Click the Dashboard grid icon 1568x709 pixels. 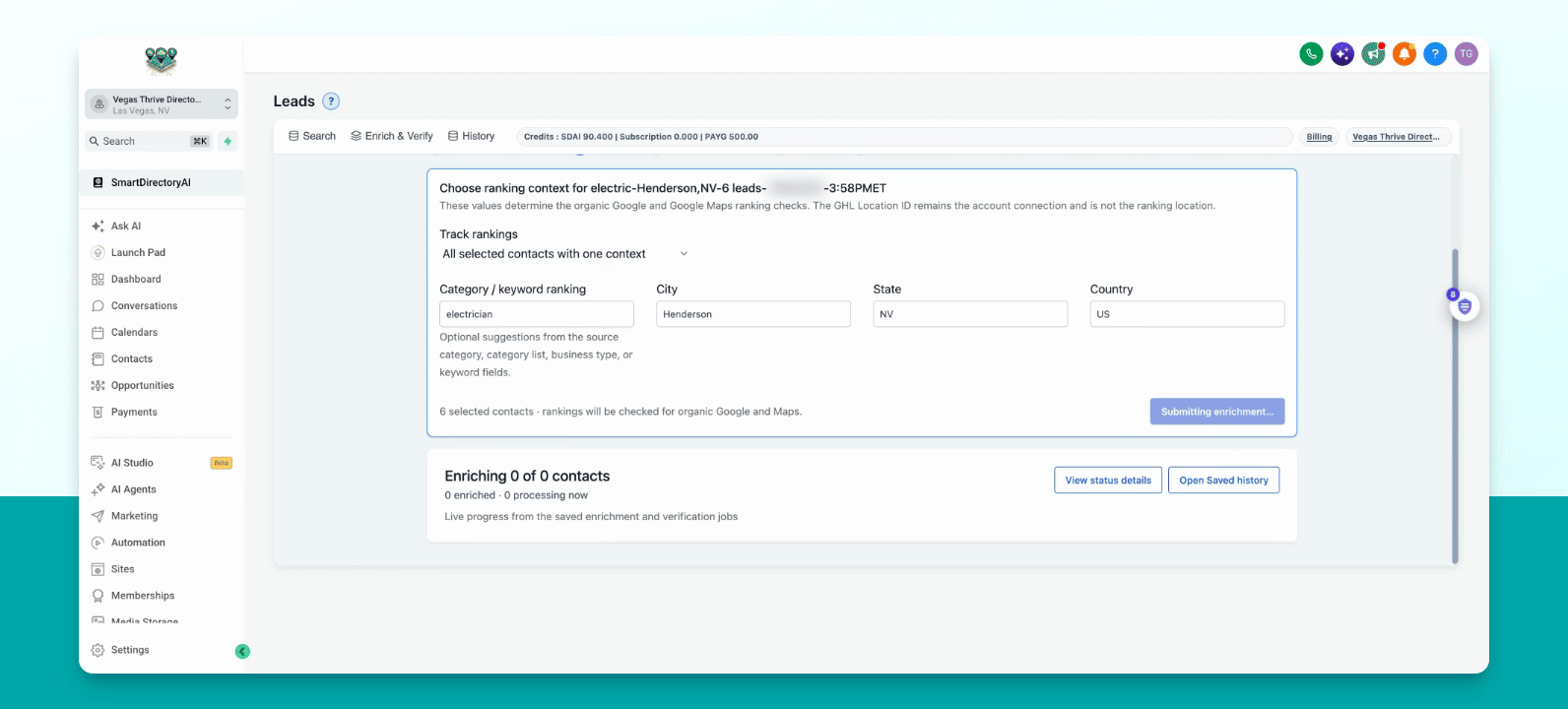[98, 280]
